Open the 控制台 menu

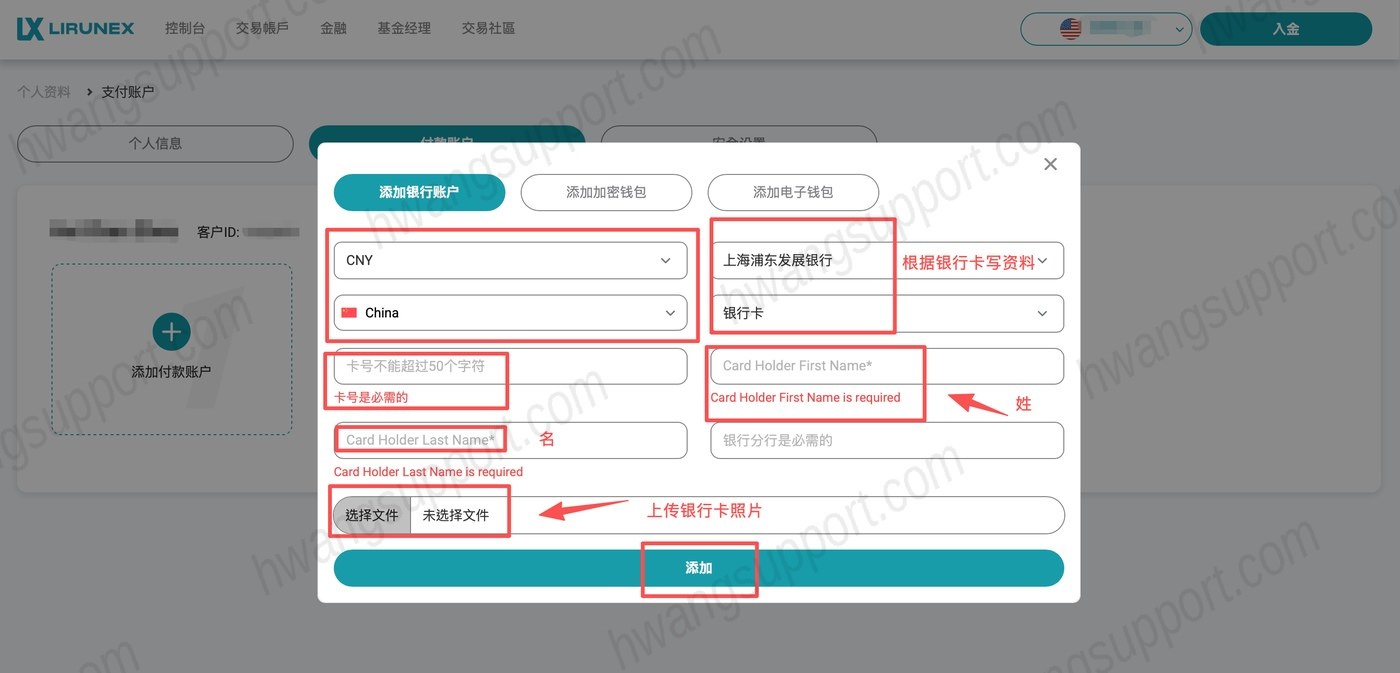tap(185, 28)
